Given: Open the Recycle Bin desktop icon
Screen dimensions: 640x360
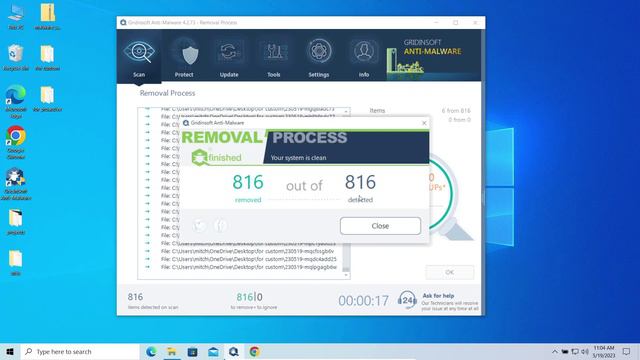Looking at the screenshot, I should coord(16,58).
